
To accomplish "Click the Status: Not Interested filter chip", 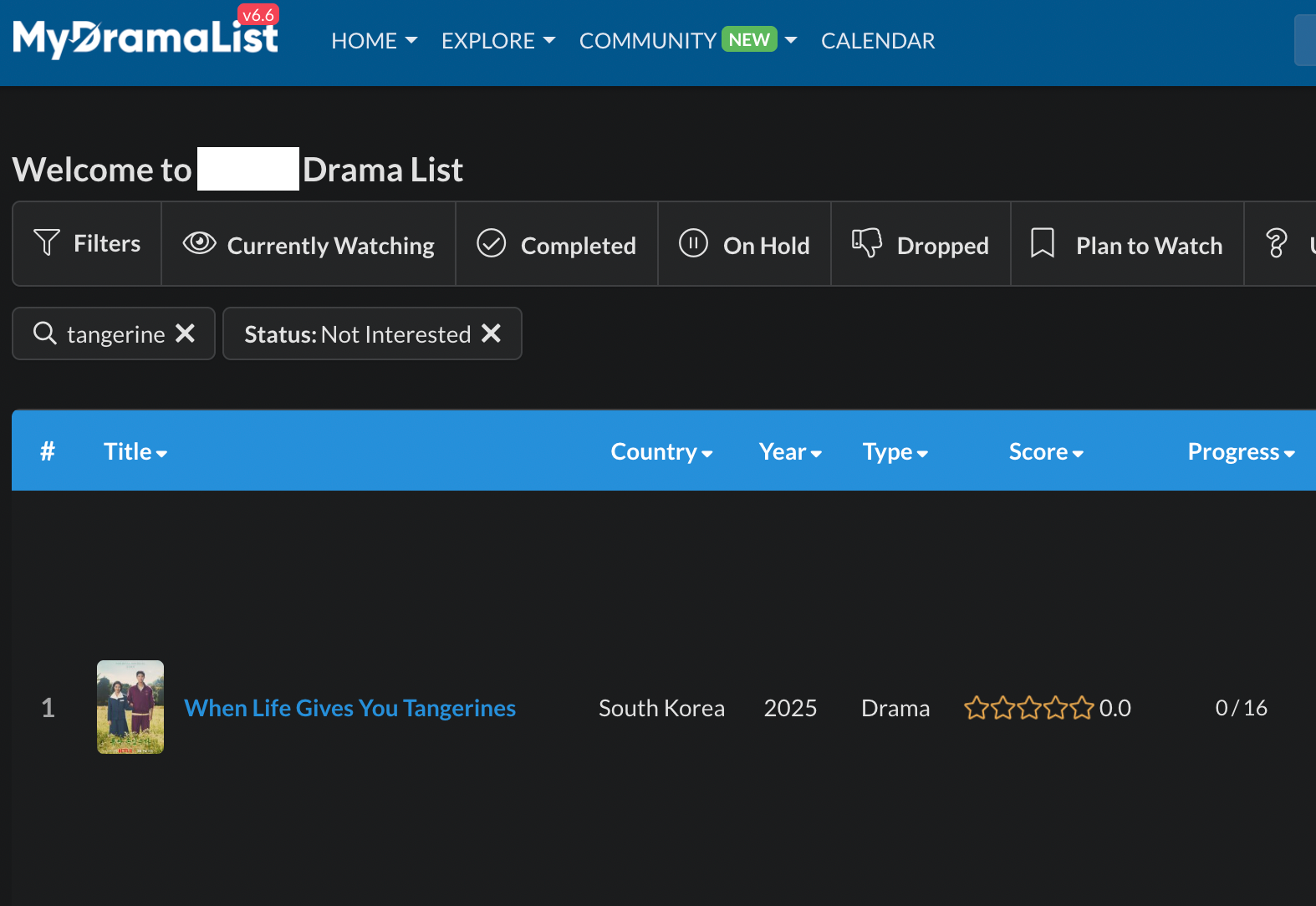I will pos(372,333).
